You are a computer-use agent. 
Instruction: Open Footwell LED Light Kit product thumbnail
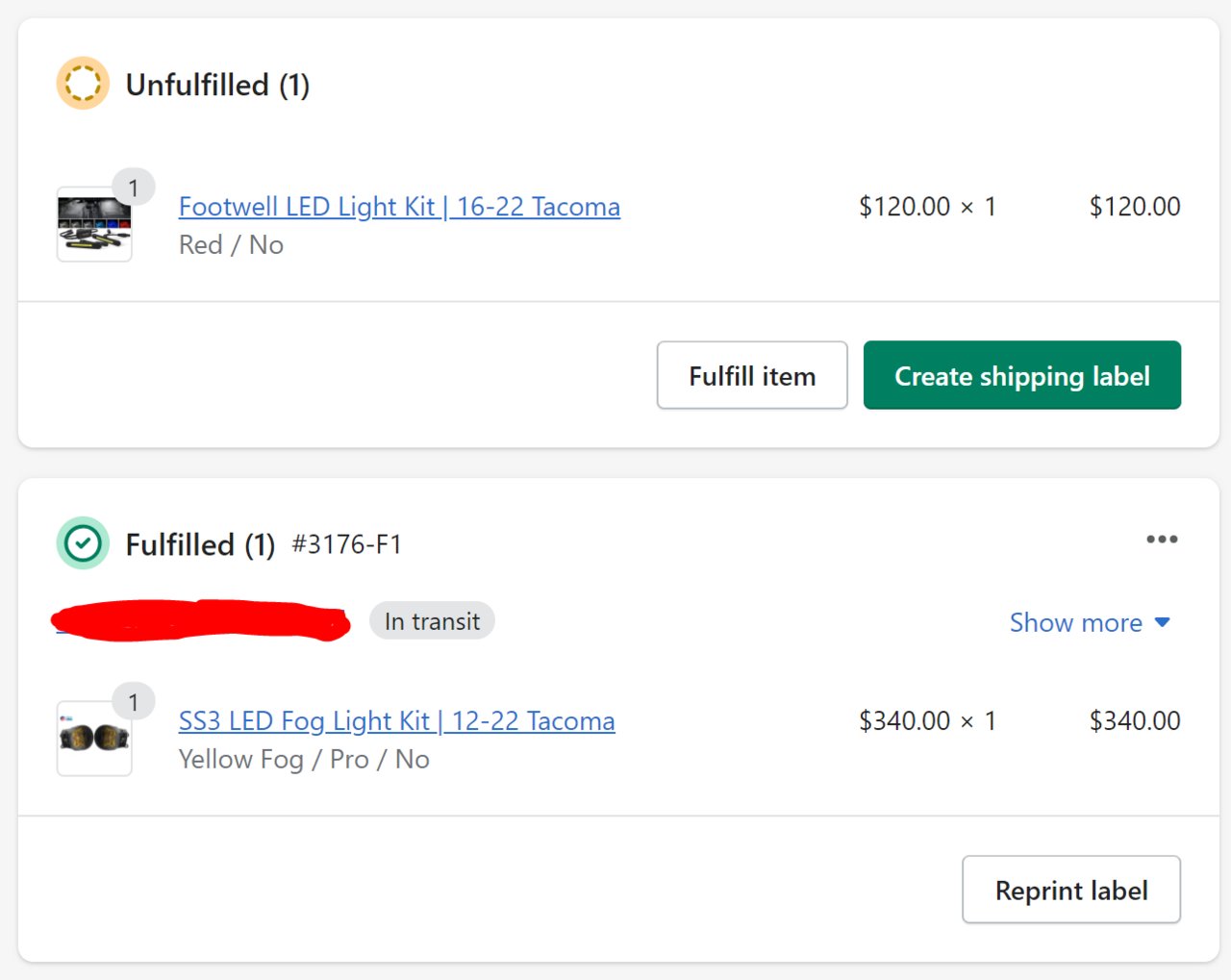[x=94, y=224]
